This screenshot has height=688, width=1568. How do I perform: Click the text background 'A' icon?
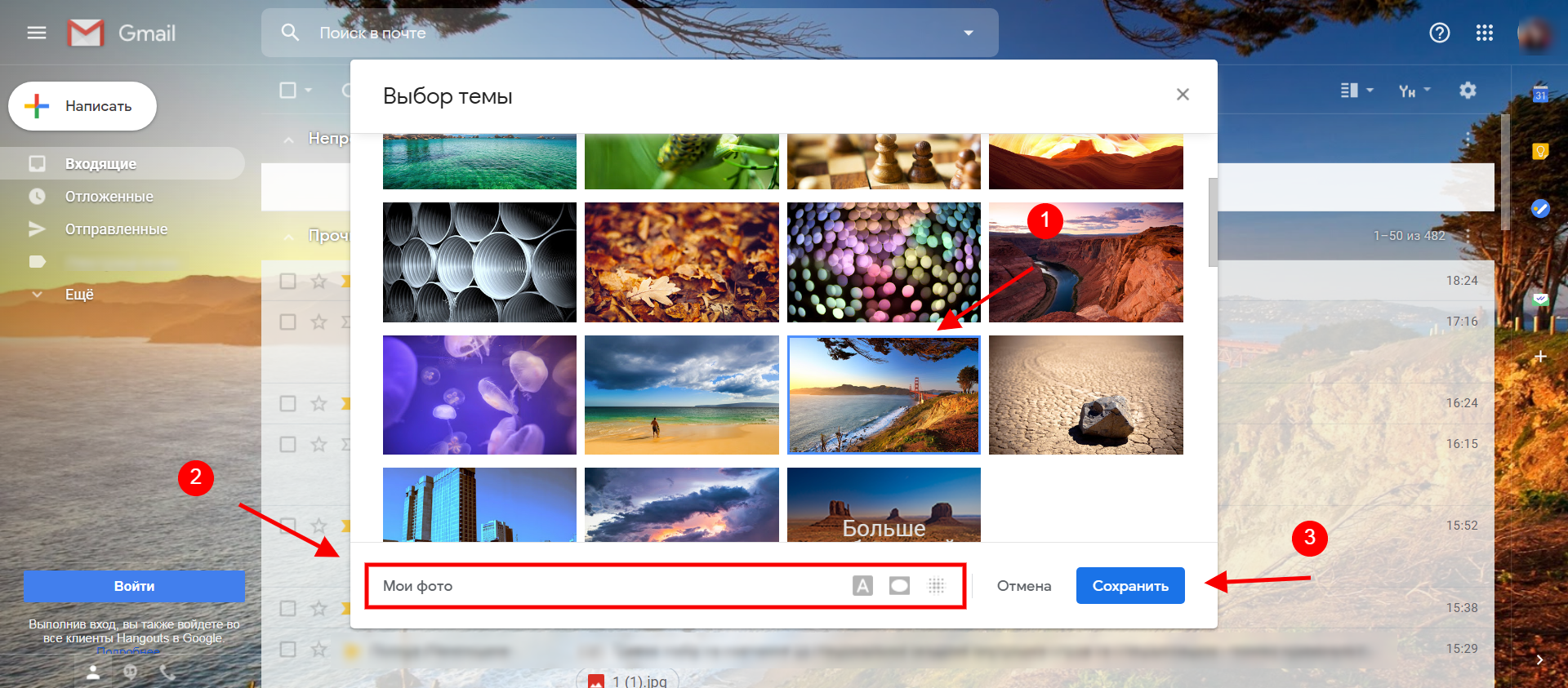[862, 585]
